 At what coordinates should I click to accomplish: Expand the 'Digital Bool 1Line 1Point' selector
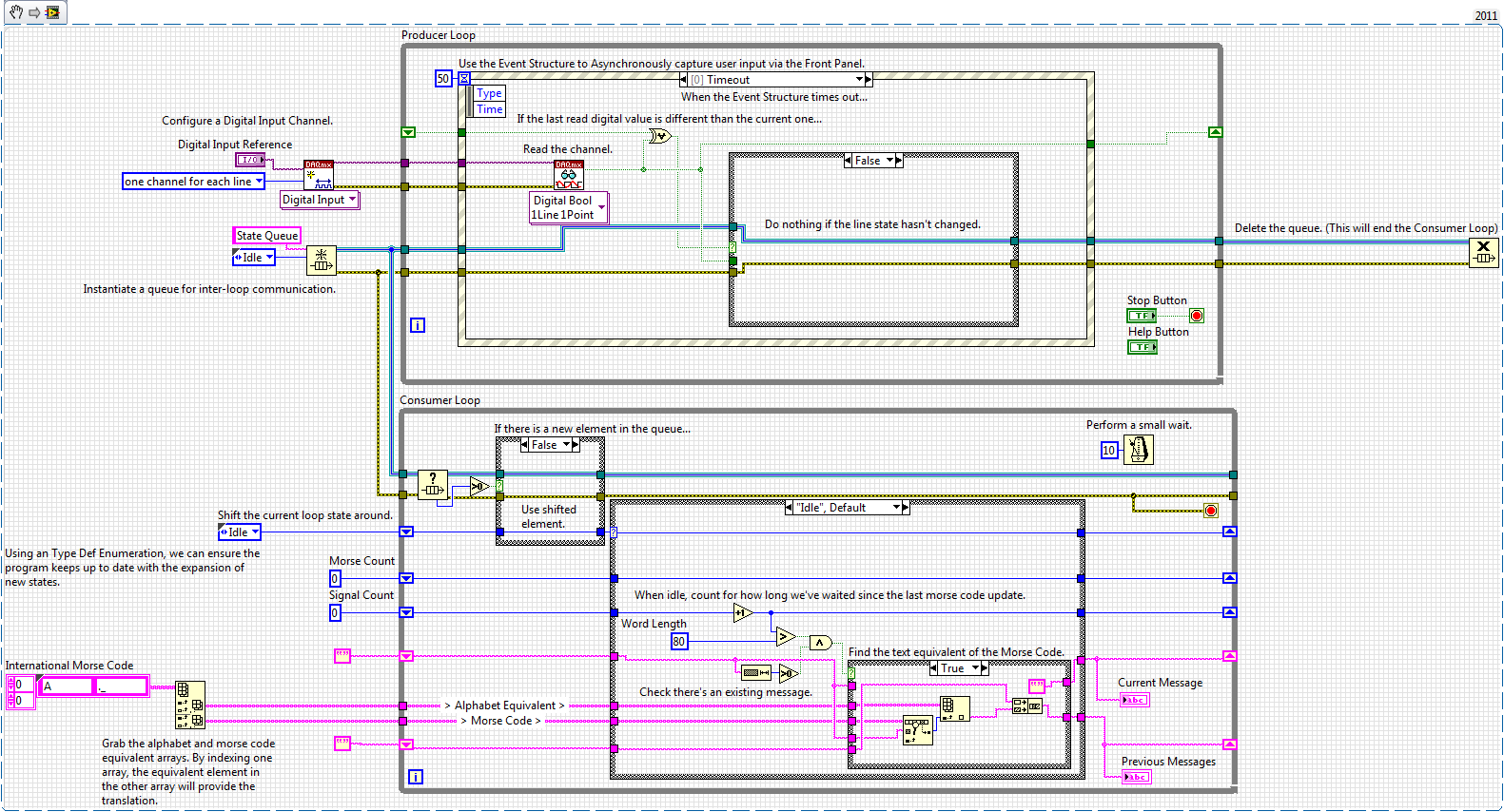(601, 207)
